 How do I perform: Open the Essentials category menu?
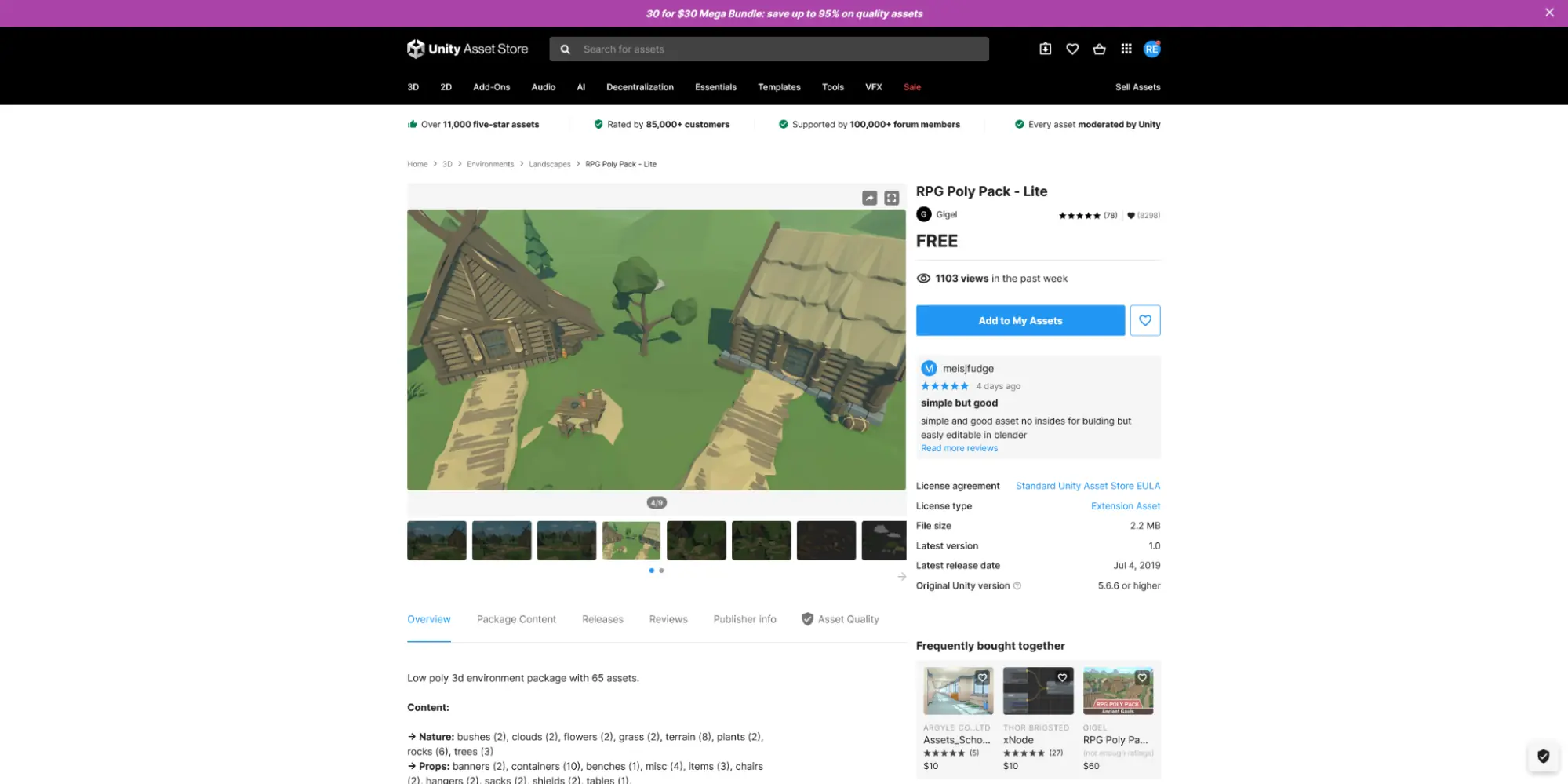[715, 87]
